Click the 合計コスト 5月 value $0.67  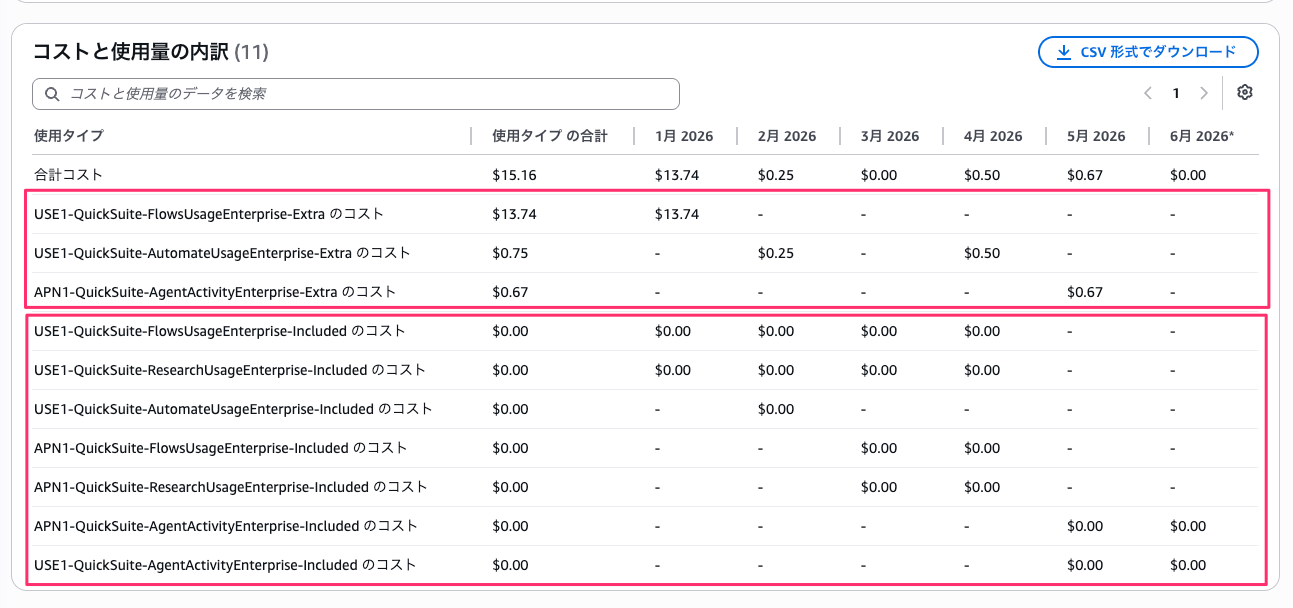coord(1085,175)
